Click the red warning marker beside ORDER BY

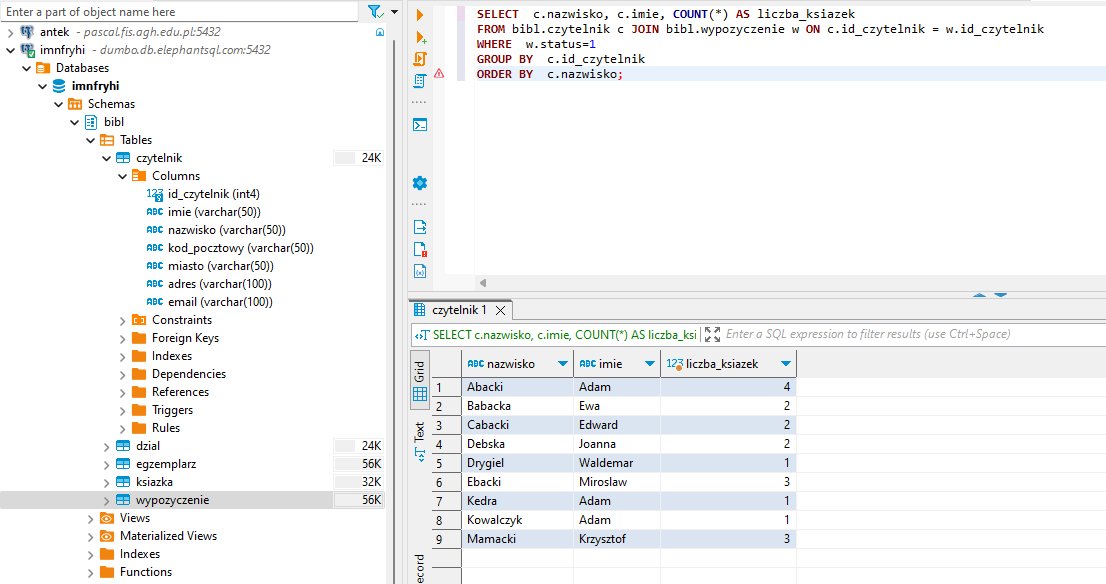439,73
